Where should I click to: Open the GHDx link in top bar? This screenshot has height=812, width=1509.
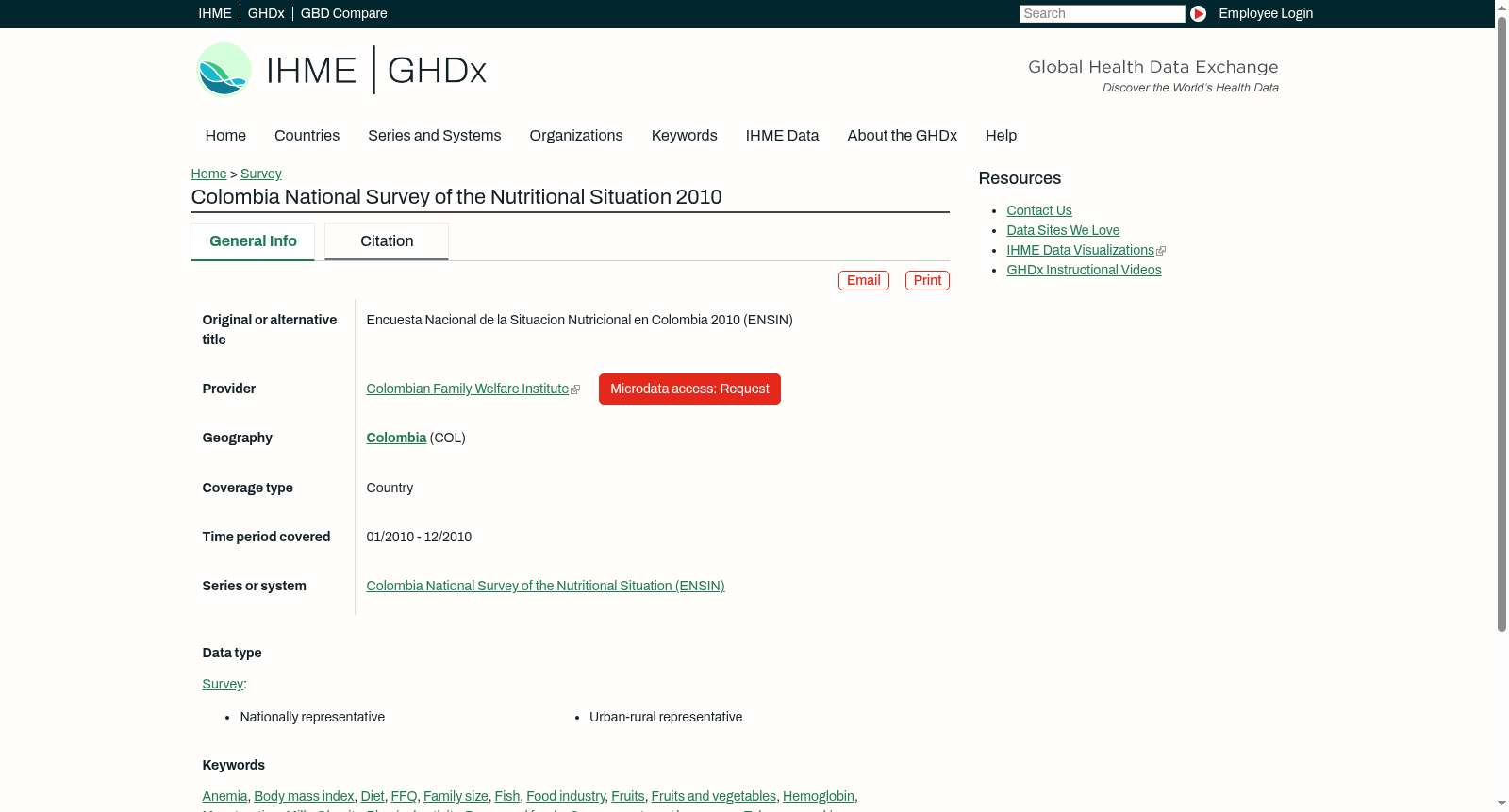click(x=266, y=13)
